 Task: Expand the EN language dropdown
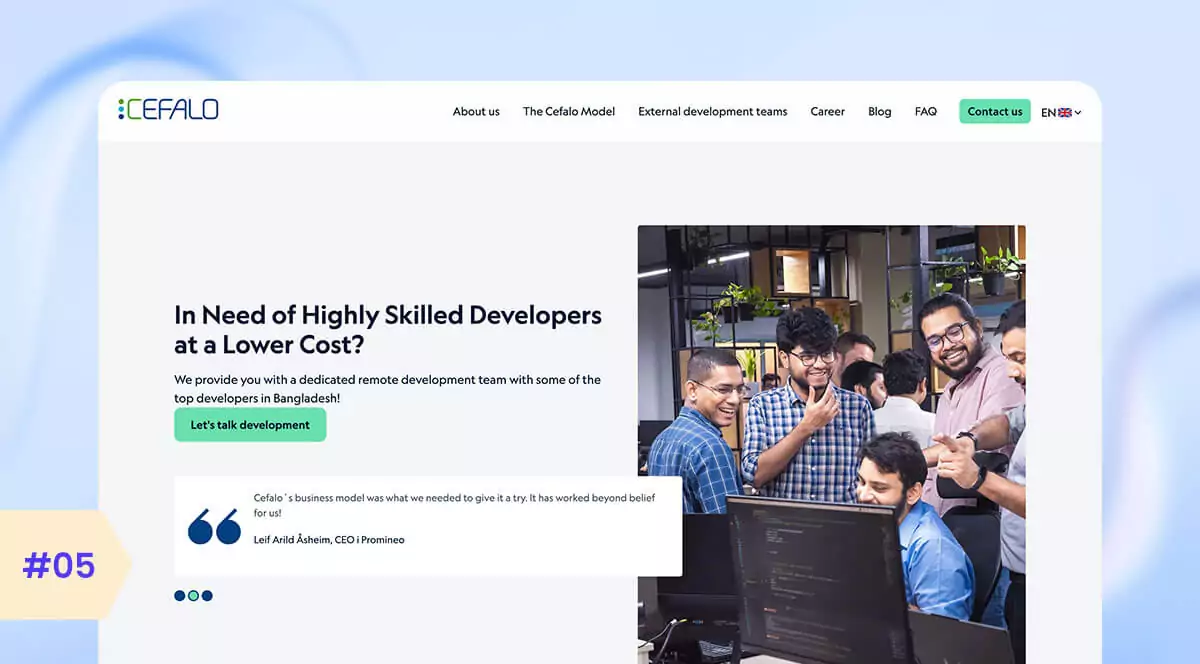click(1061, 112)
